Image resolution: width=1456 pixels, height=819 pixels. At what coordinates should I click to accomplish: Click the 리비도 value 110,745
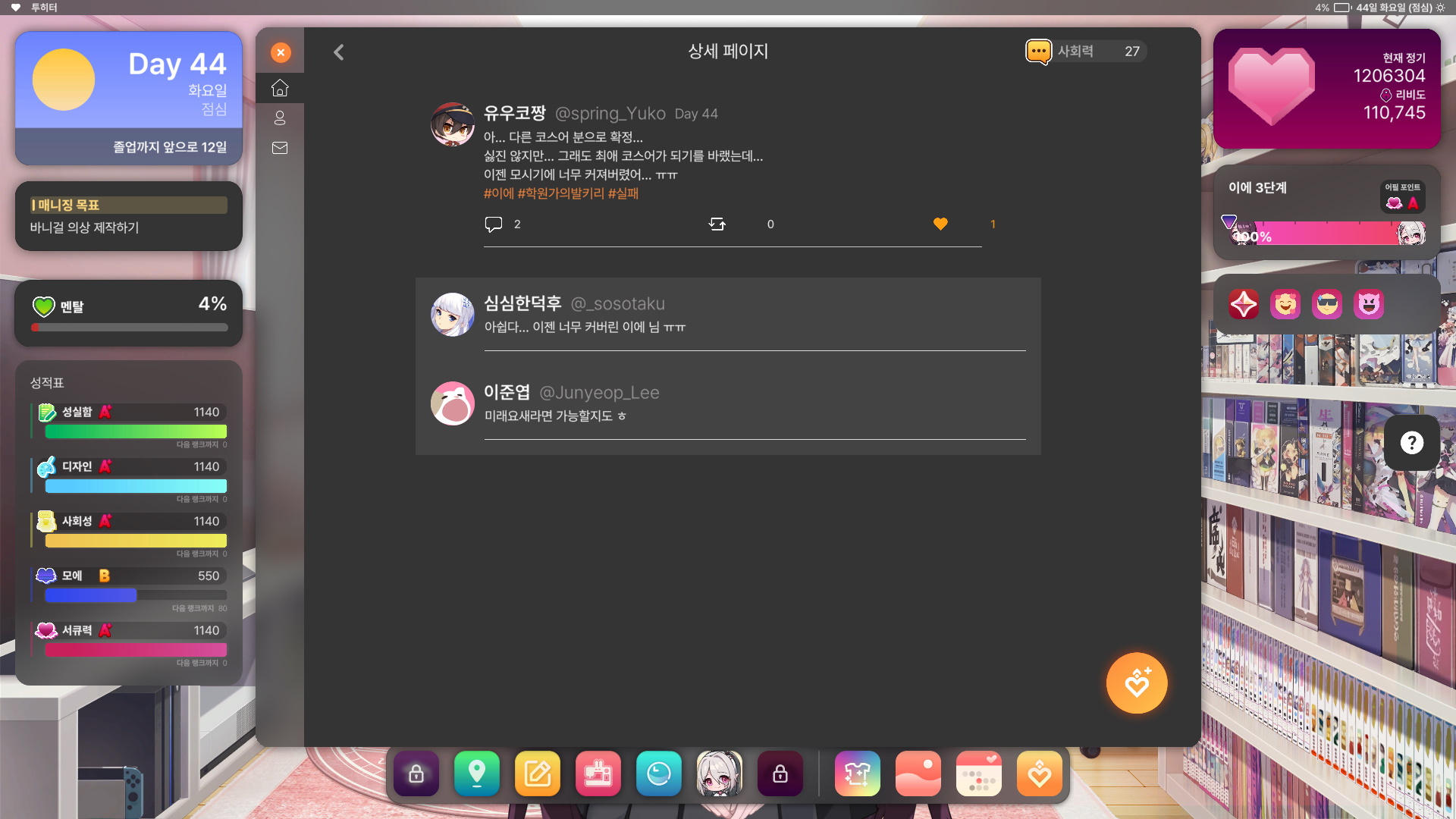click(x=1394, y=113)
